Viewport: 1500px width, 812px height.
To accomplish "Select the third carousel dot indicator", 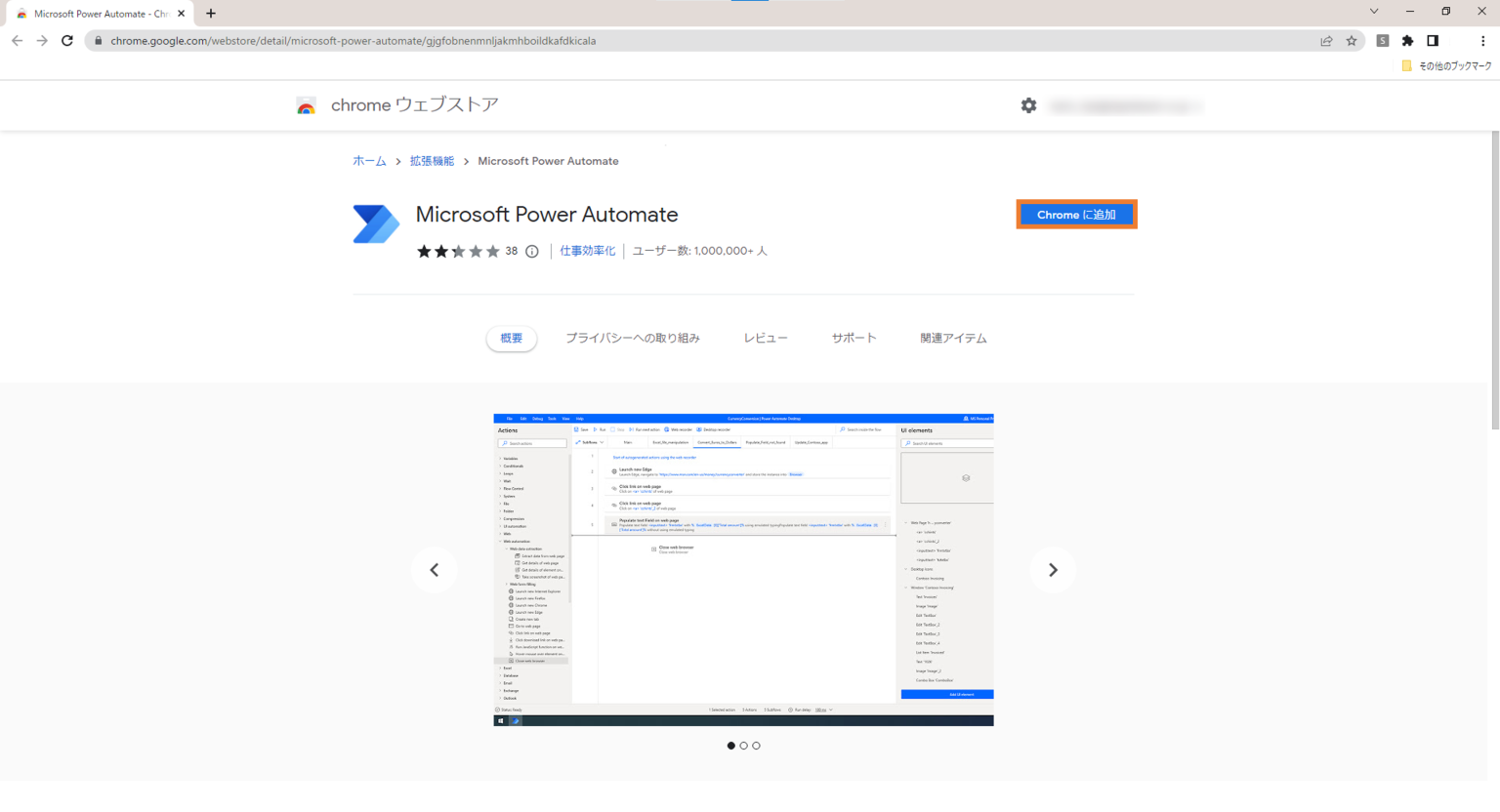I will [x=756, y=746].
